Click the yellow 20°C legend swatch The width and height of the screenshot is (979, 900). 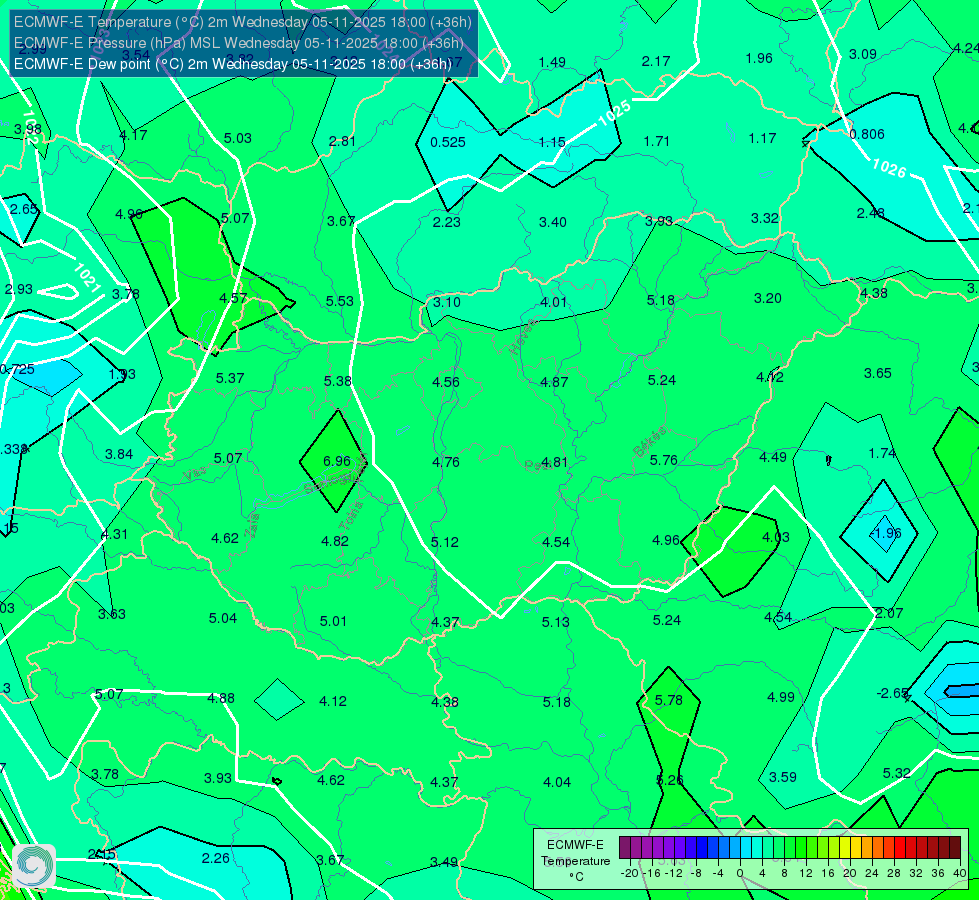(845, 848)
